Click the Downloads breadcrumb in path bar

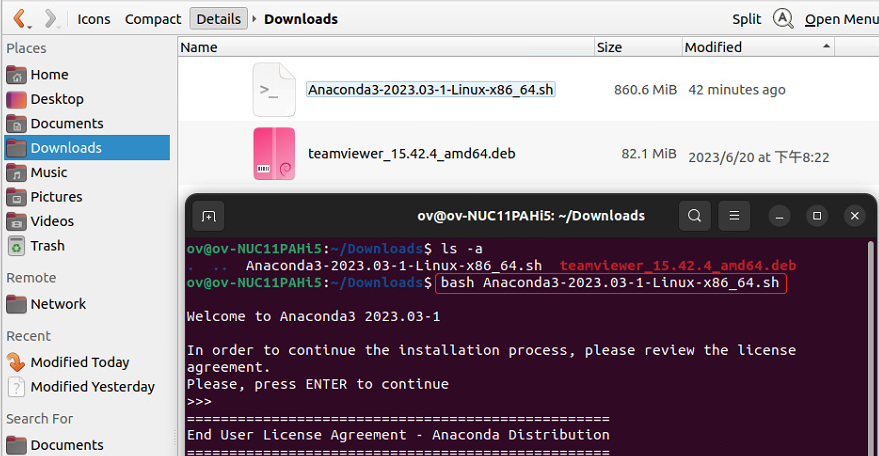click(301, 19)
